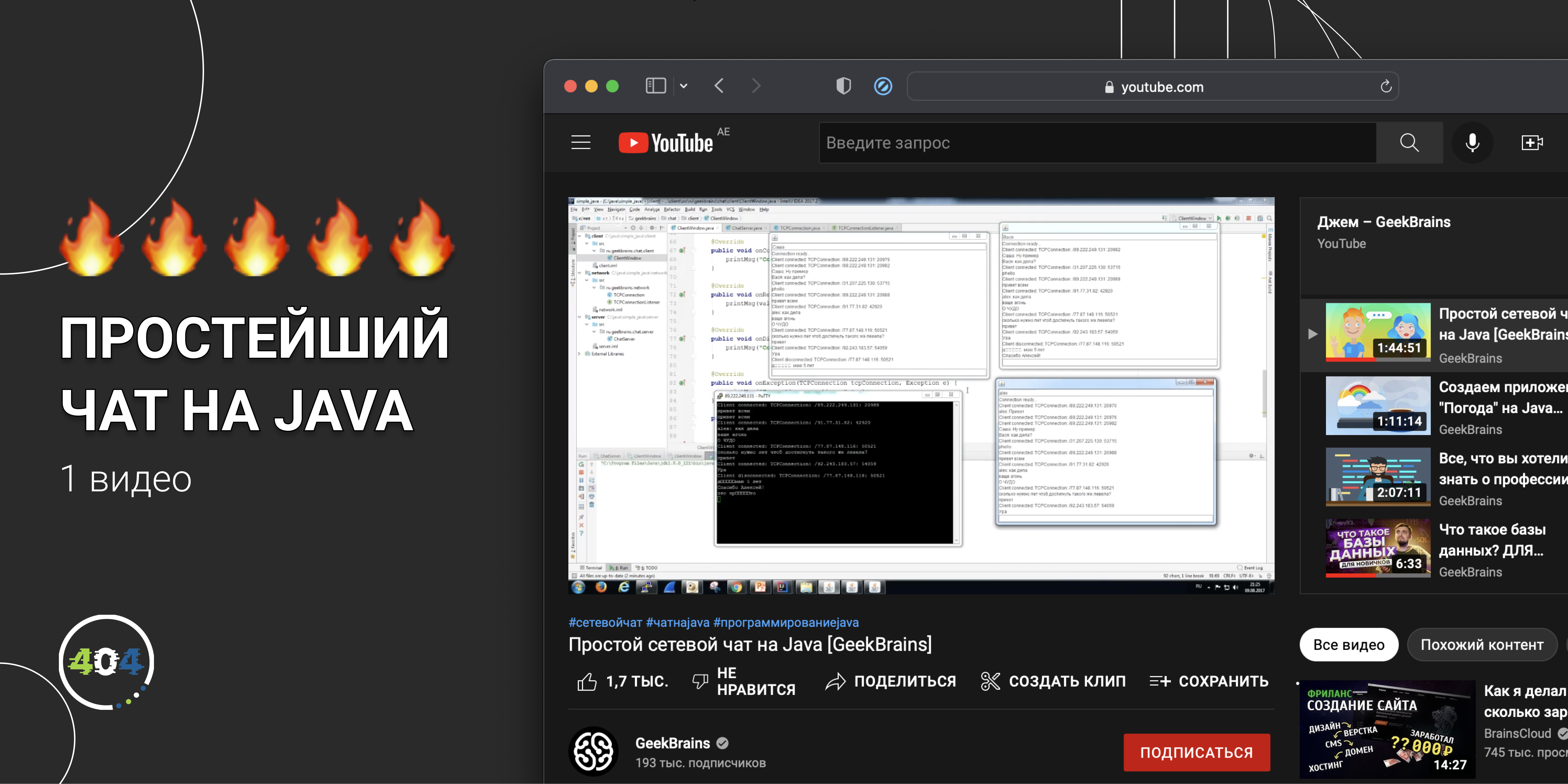The height and width of the screenshot is (784, 1568).
Task: Click channel name 'BrainsCloud'
Action: click(1517, 733)
